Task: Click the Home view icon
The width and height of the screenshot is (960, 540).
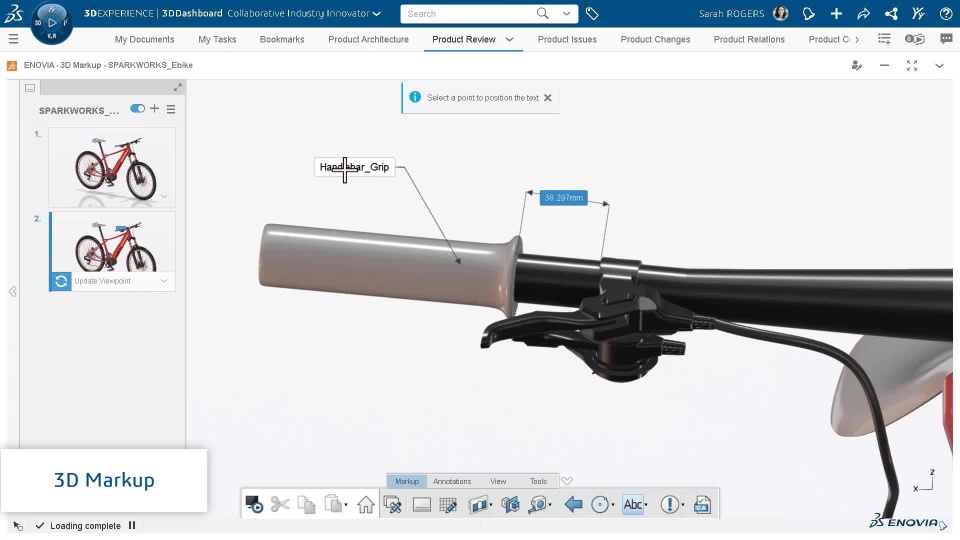Action: 366,504
